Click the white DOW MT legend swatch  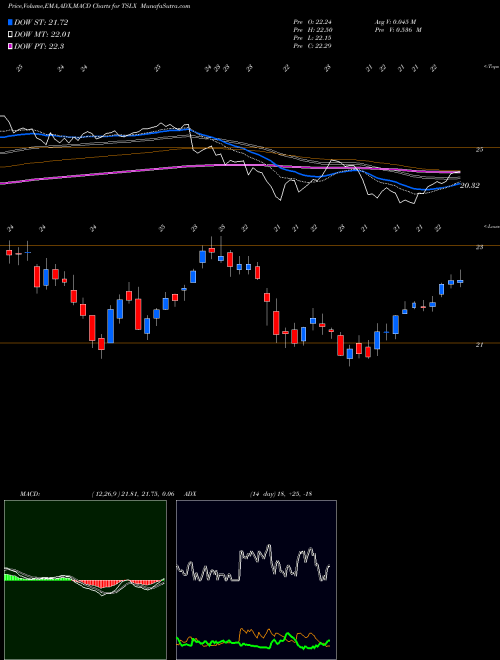(x=10, y=35)
